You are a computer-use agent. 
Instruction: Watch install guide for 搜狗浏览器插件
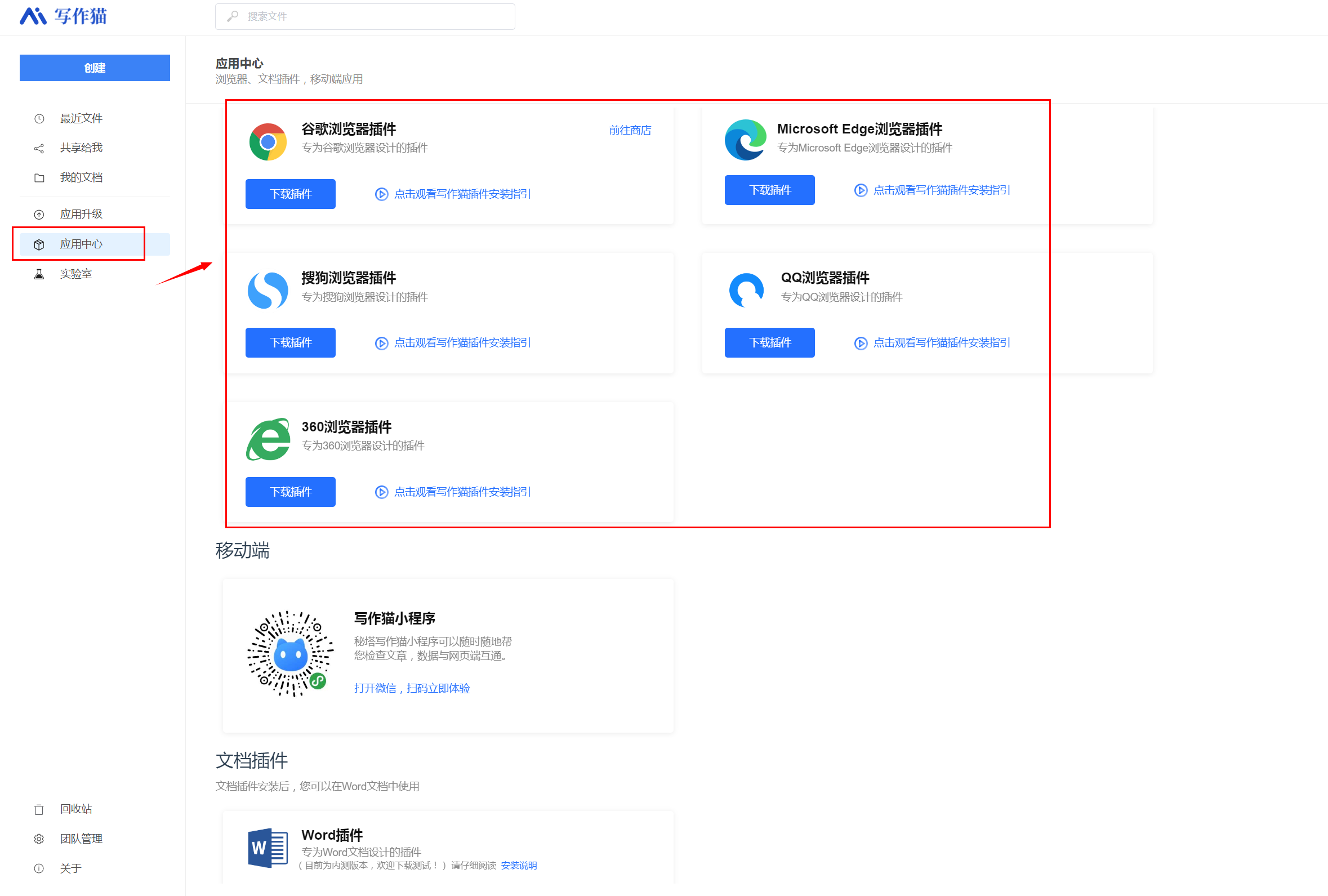(462, 343)
